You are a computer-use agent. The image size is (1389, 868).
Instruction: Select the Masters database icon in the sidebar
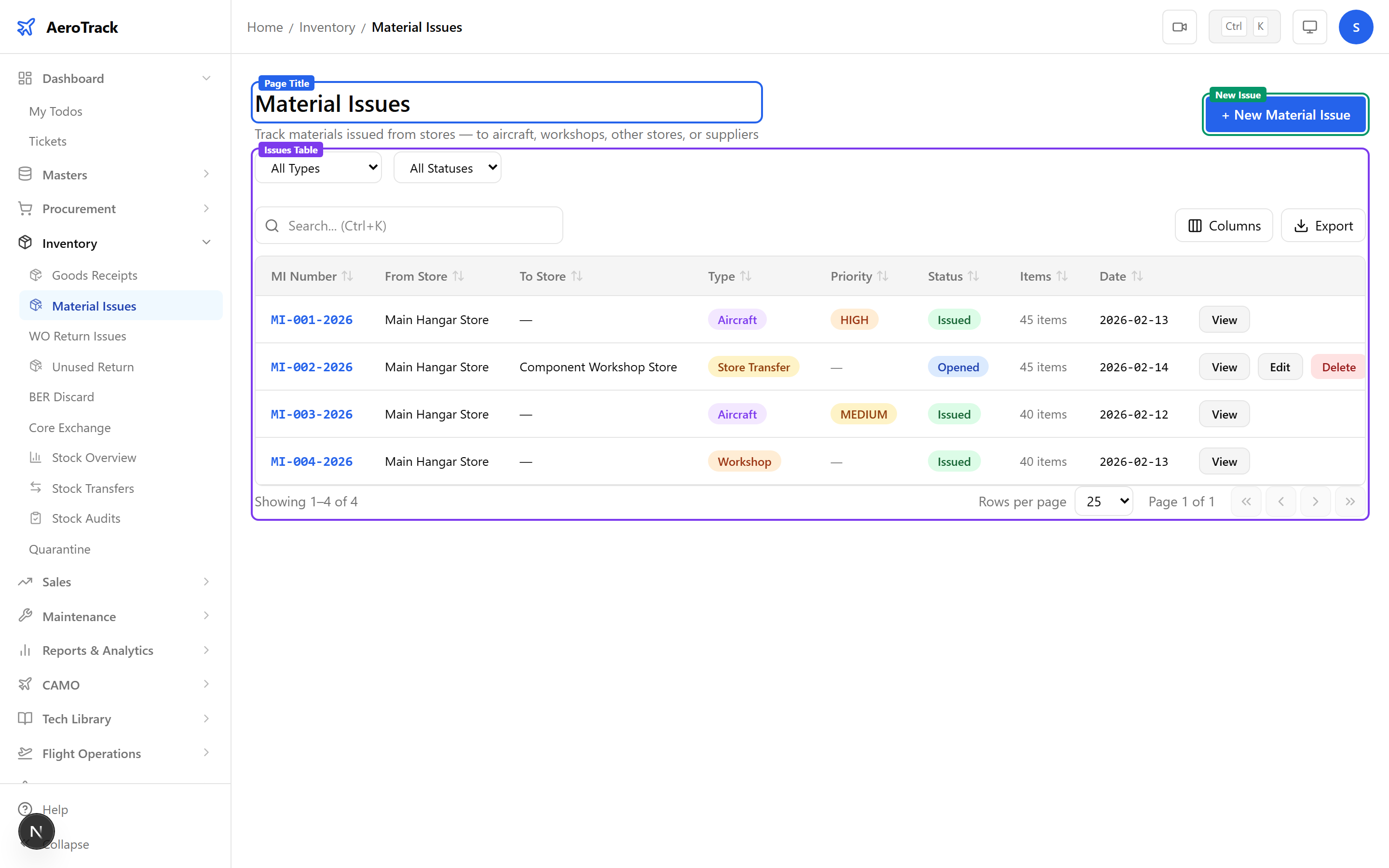point(25,174)
